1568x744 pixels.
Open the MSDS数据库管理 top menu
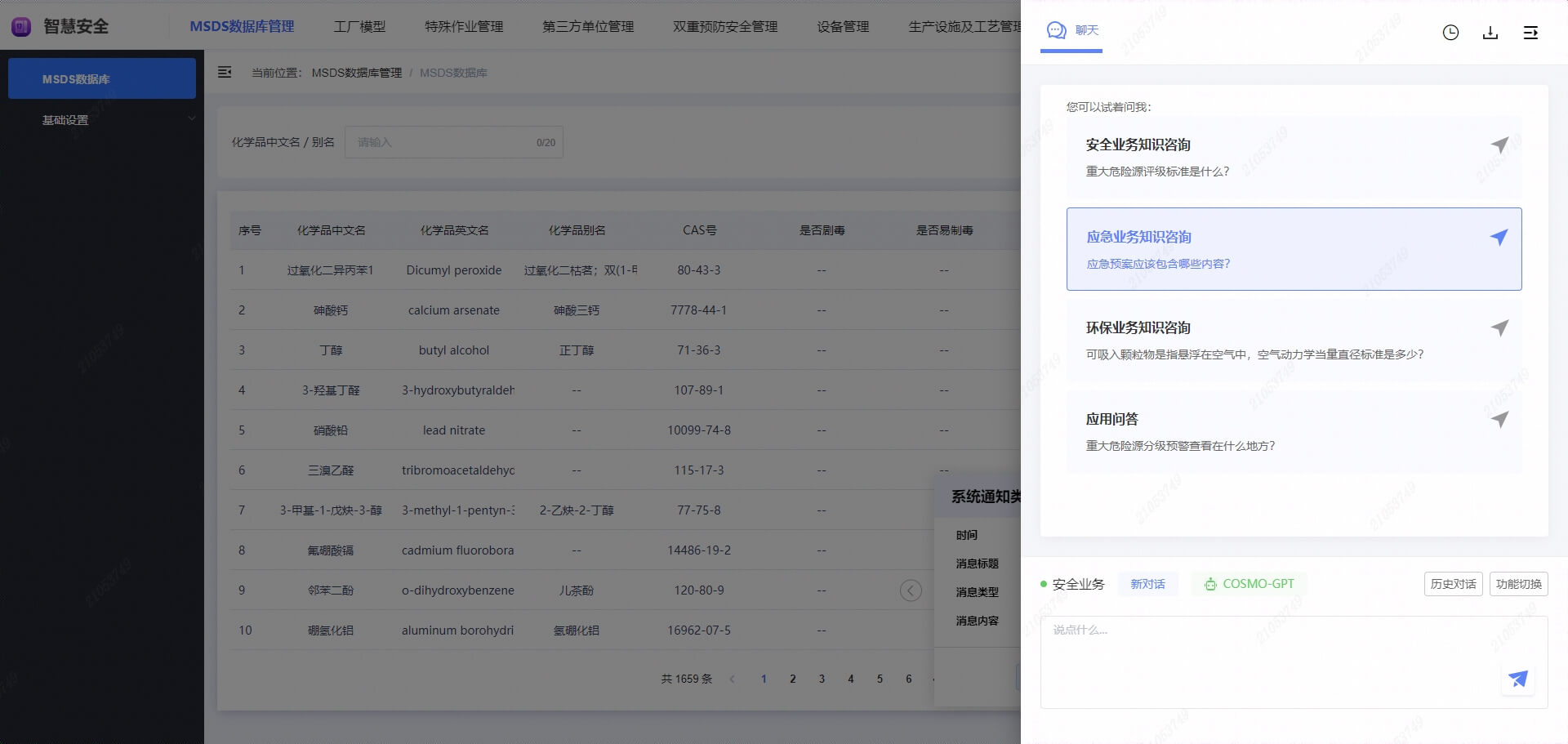[242, 26]
